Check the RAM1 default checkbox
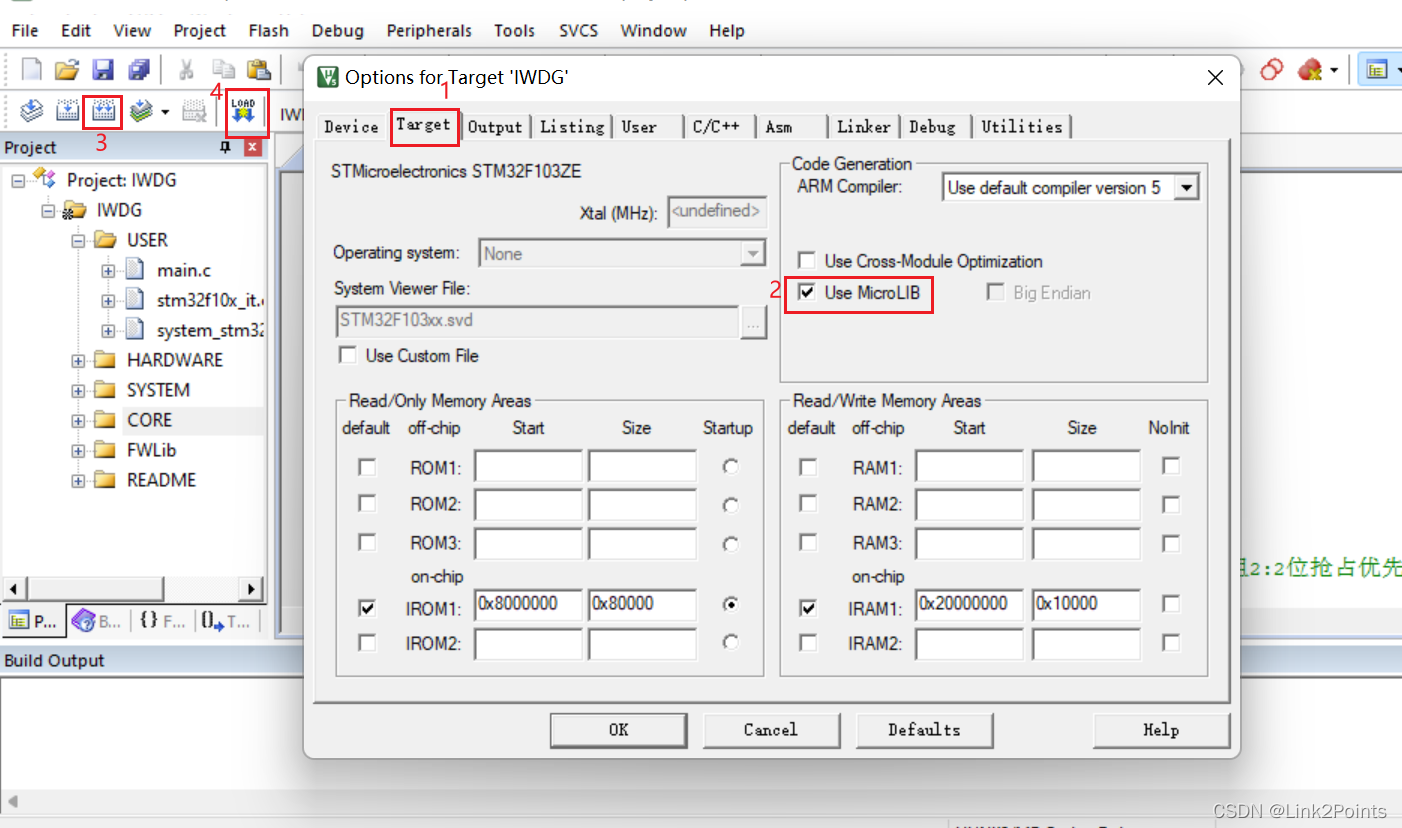This screenshot has height=828, width=1402. point(808,467)
